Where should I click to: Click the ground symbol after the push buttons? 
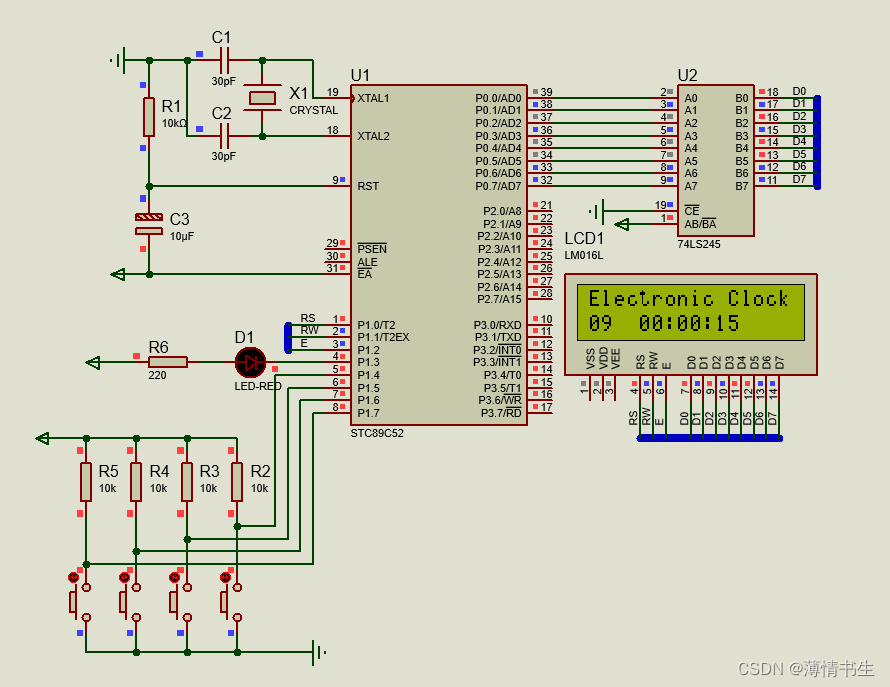320,652
